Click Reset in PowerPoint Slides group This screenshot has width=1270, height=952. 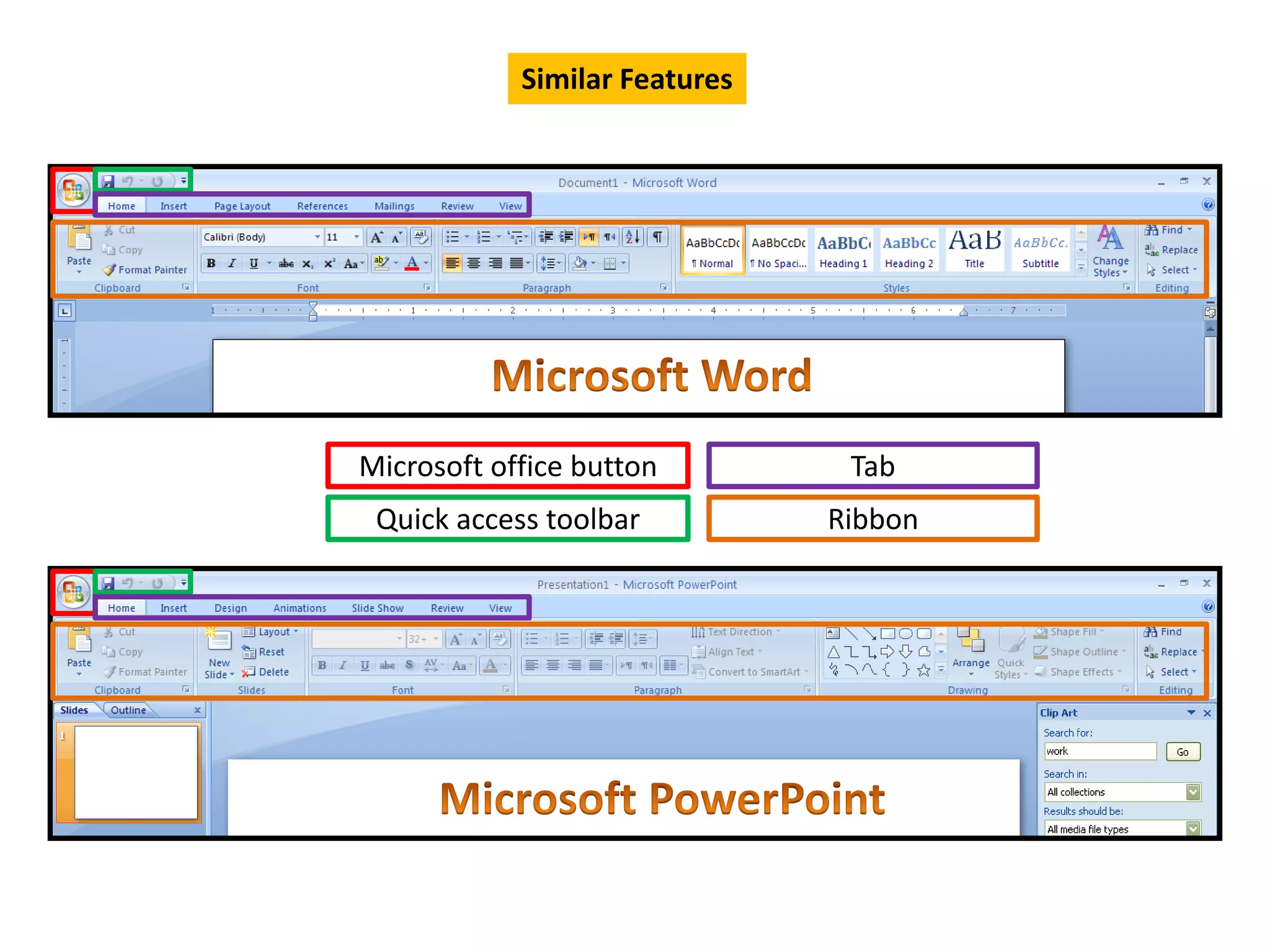click(263, 651)
